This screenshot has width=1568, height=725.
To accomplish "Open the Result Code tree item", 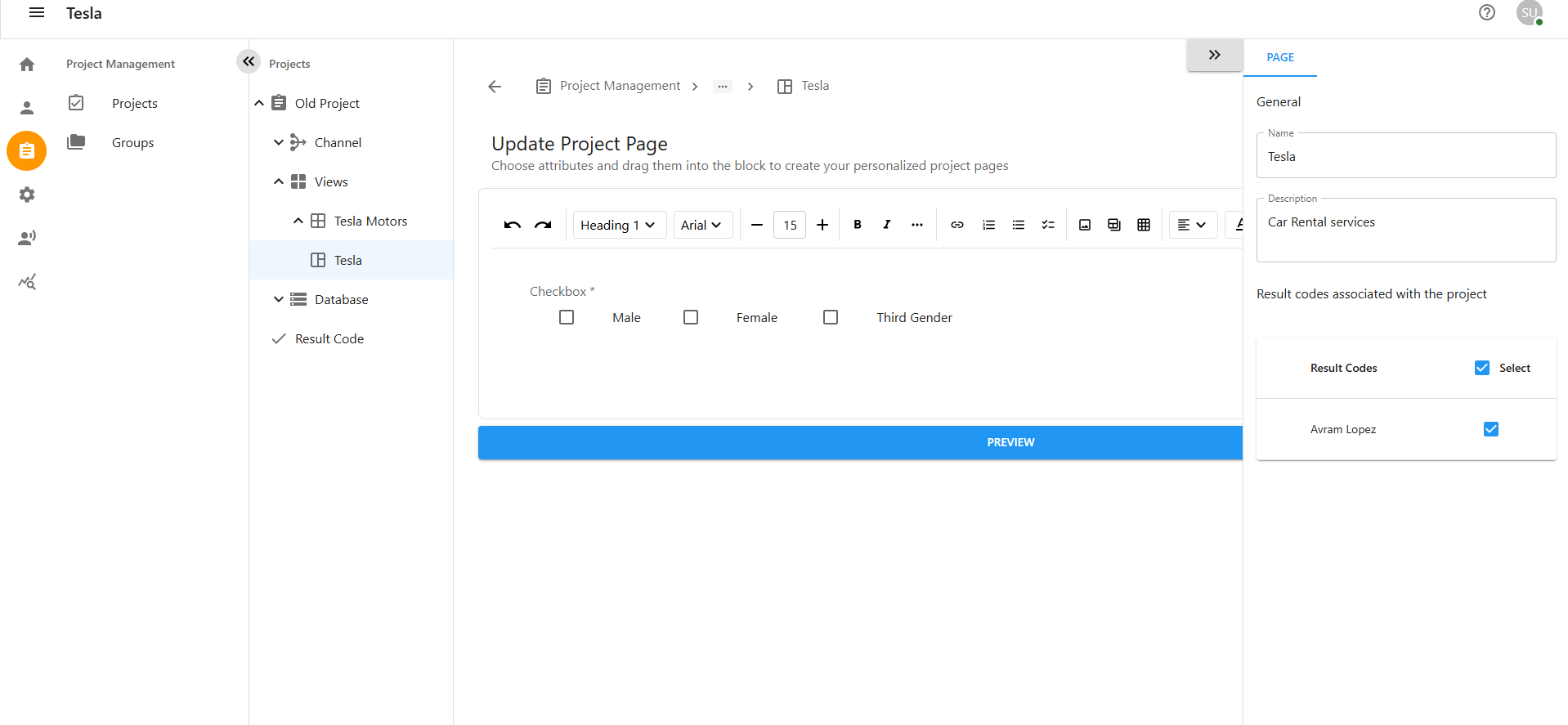I will click(x=329, y=338).
